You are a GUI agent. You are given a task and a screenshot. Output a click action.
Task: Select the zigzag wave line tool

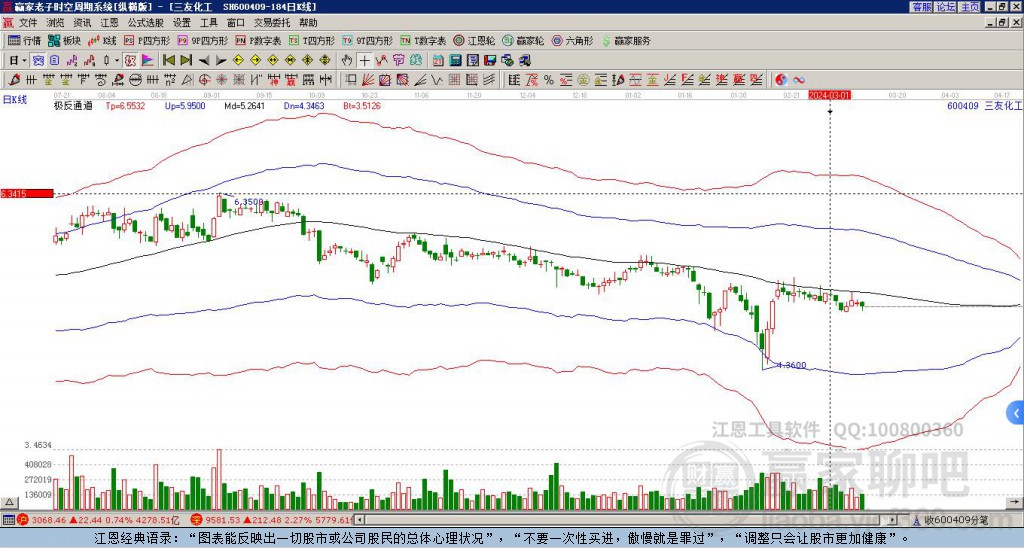(436, 80)
